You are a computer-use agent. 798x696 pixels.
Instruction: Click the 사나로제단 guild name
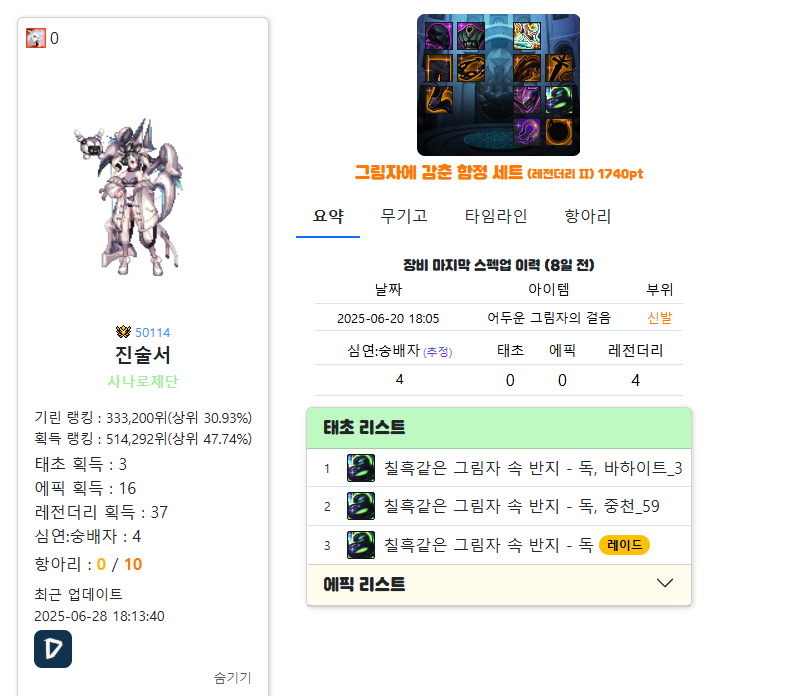tap(142, 381)
